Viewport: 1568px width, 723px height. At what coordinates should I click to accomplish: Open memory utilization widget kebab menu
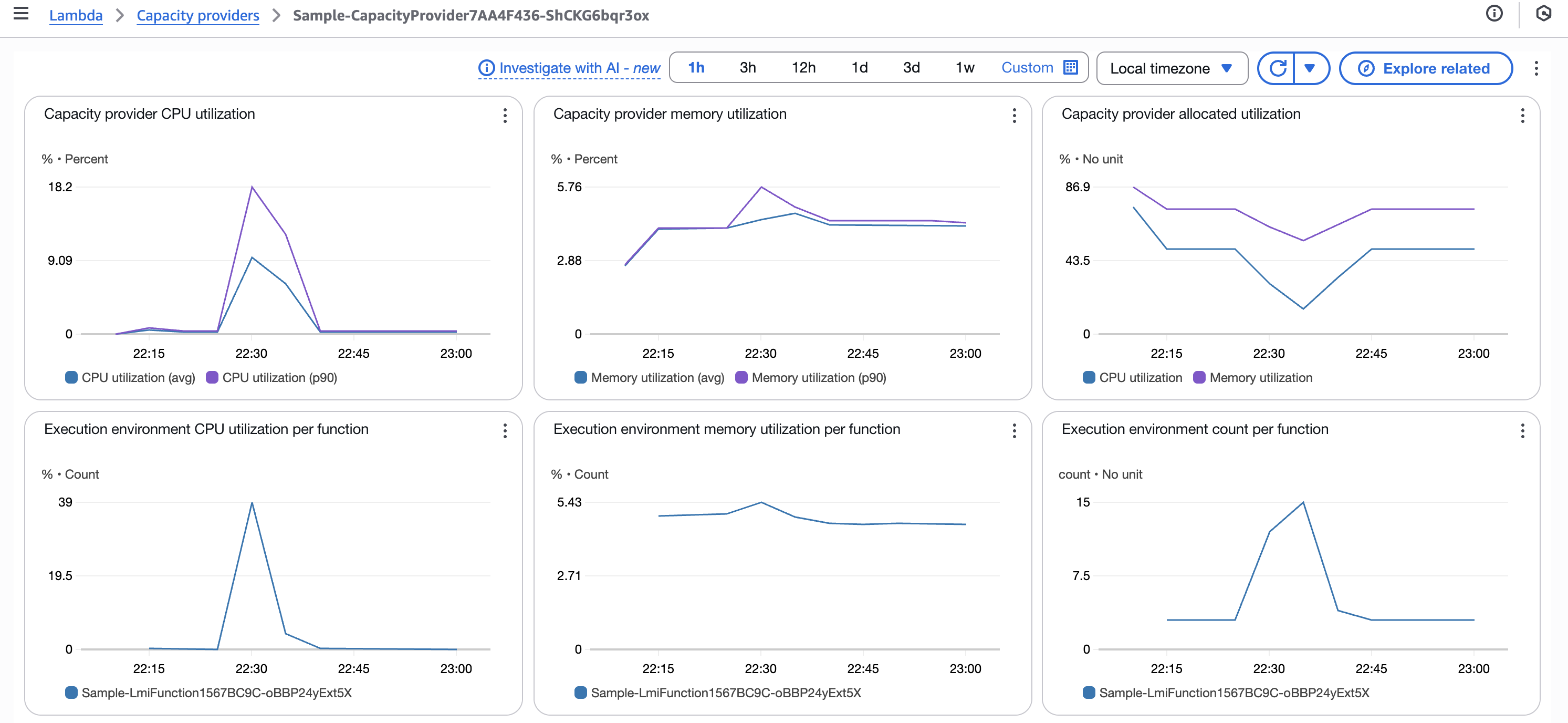coord(1013,116)
